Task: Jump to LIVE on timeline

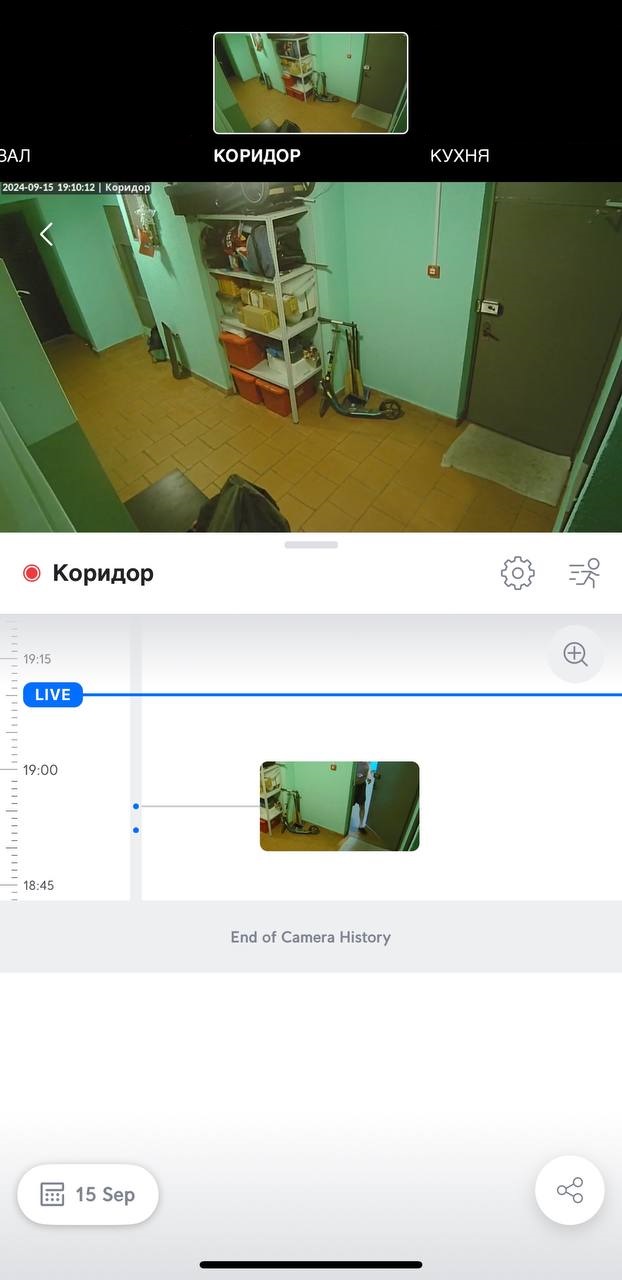Action: 53,694
